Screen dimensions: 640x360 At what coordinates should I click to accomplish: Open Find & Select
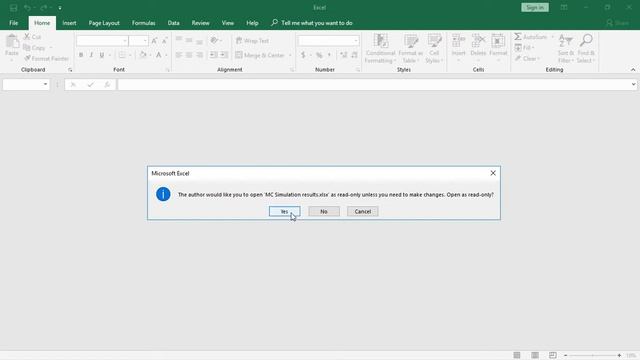(x=586, y=49)
